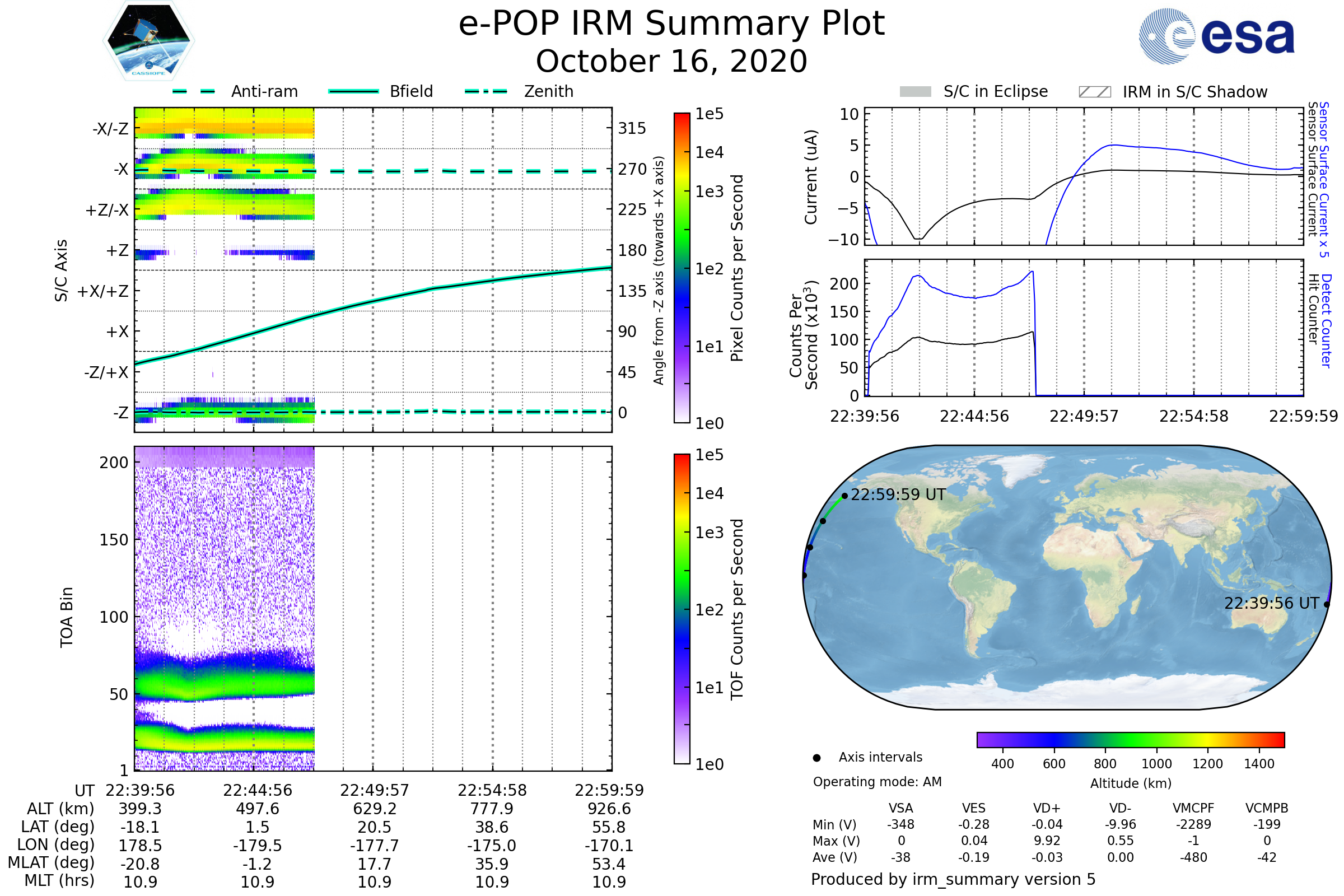Click the TOF Counts per Second colorbar
The image size is (1344, 896).
pos(682,609)
